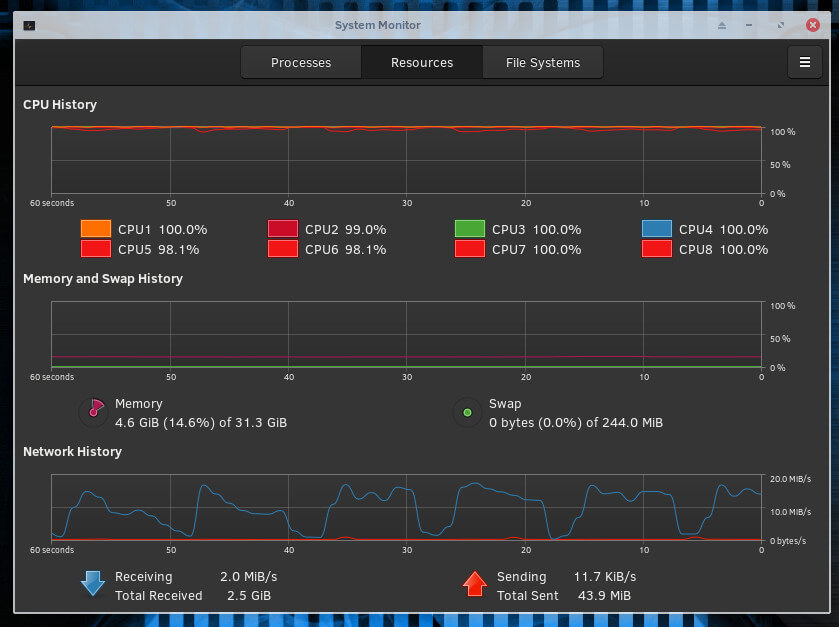Click the CPU8 100.0% label
This screenshot has height=627, width=839.
pos(723,250)
